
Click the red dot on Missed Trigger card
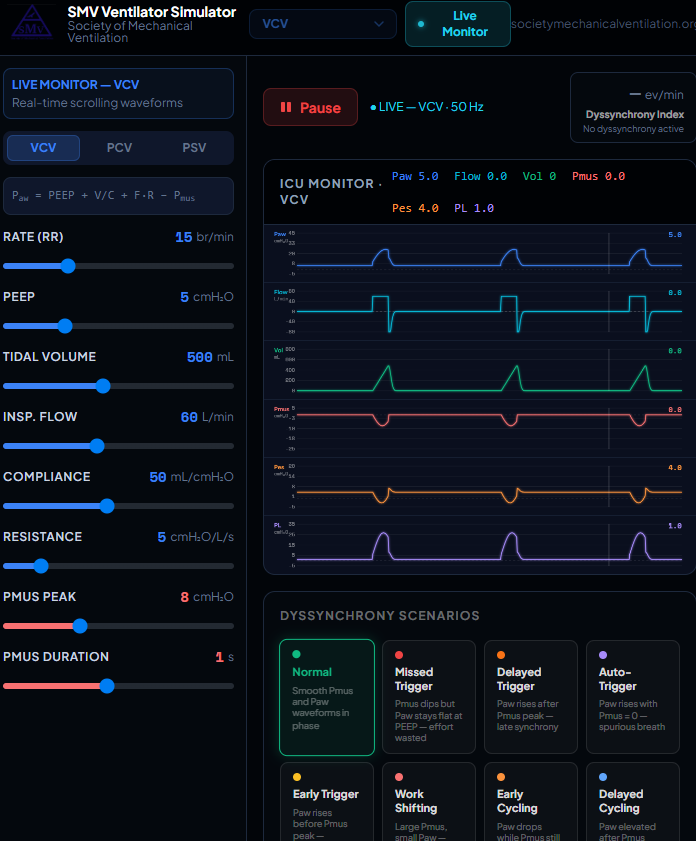coord(399,655)
